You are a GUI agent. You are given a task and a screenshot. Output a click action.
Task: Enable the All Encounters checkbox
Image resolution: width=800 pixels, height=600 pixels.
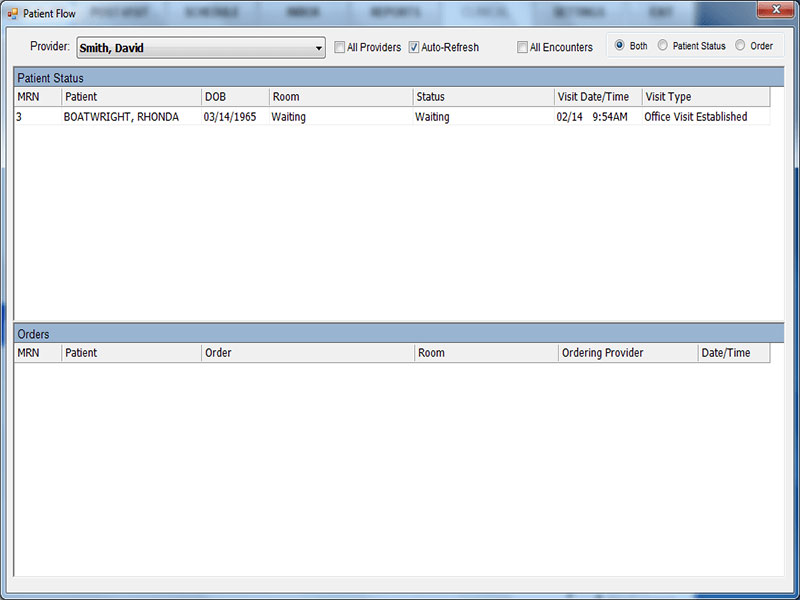click(x=522, y=47)
